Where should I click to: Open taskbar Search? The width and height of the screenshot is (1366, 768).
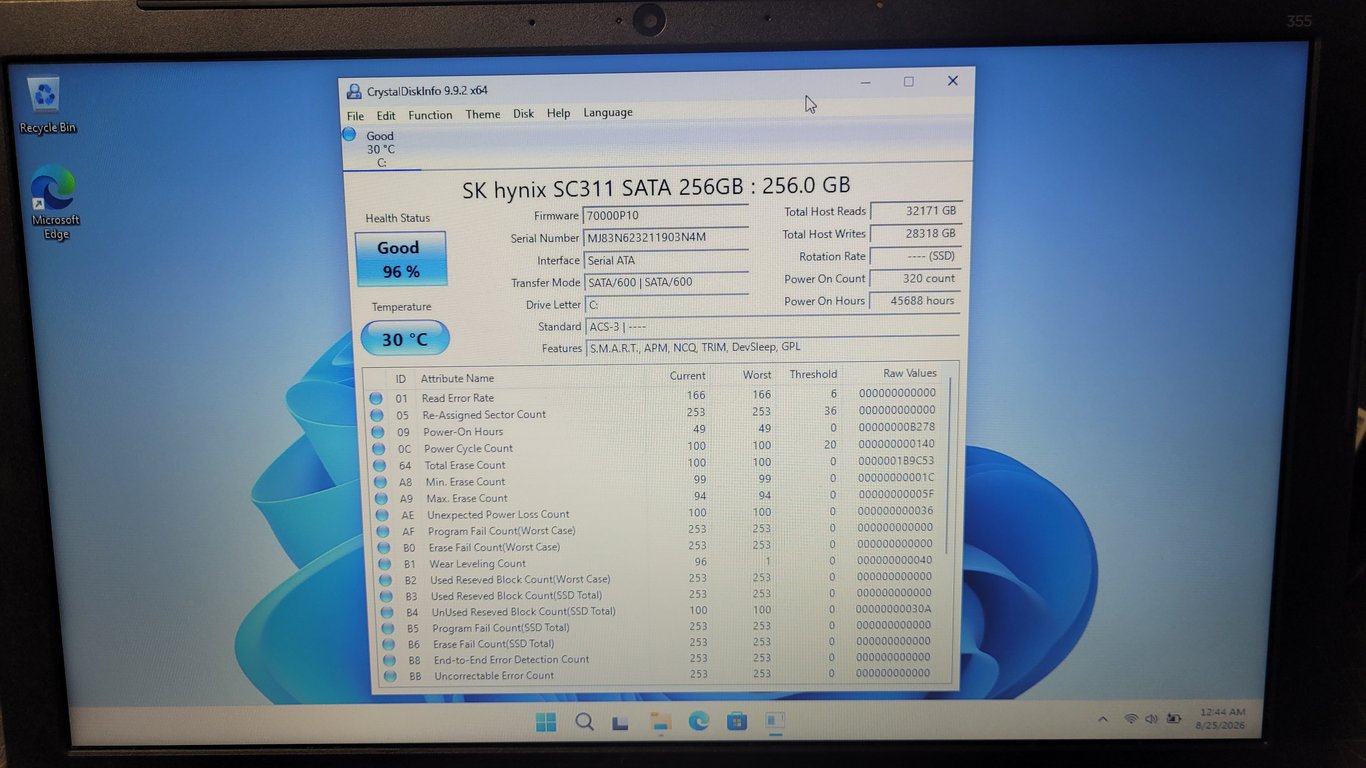pyautogui.click(x=585, y=722)
